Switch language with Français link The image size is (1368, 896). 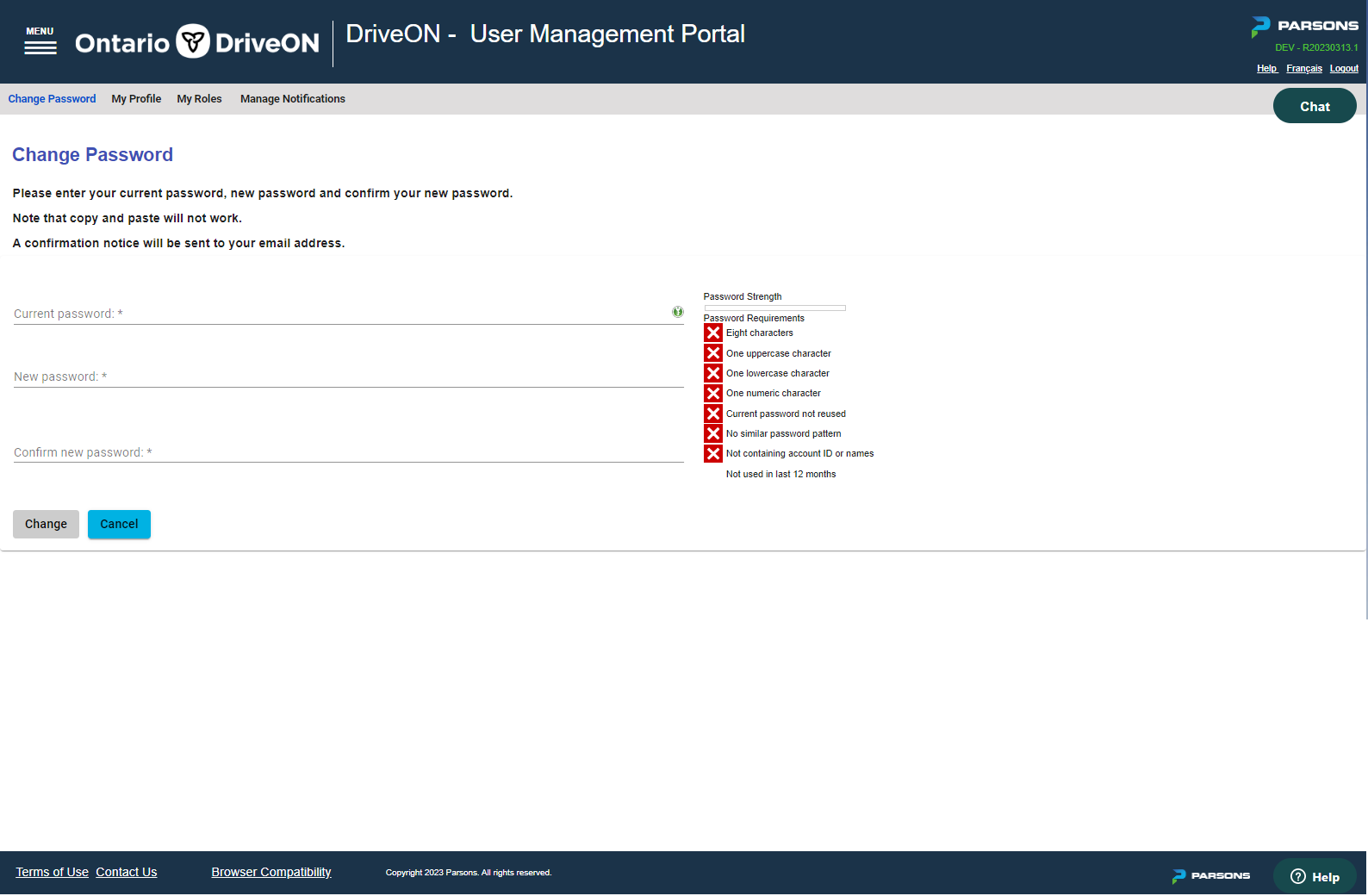(x=1304, y=69)
